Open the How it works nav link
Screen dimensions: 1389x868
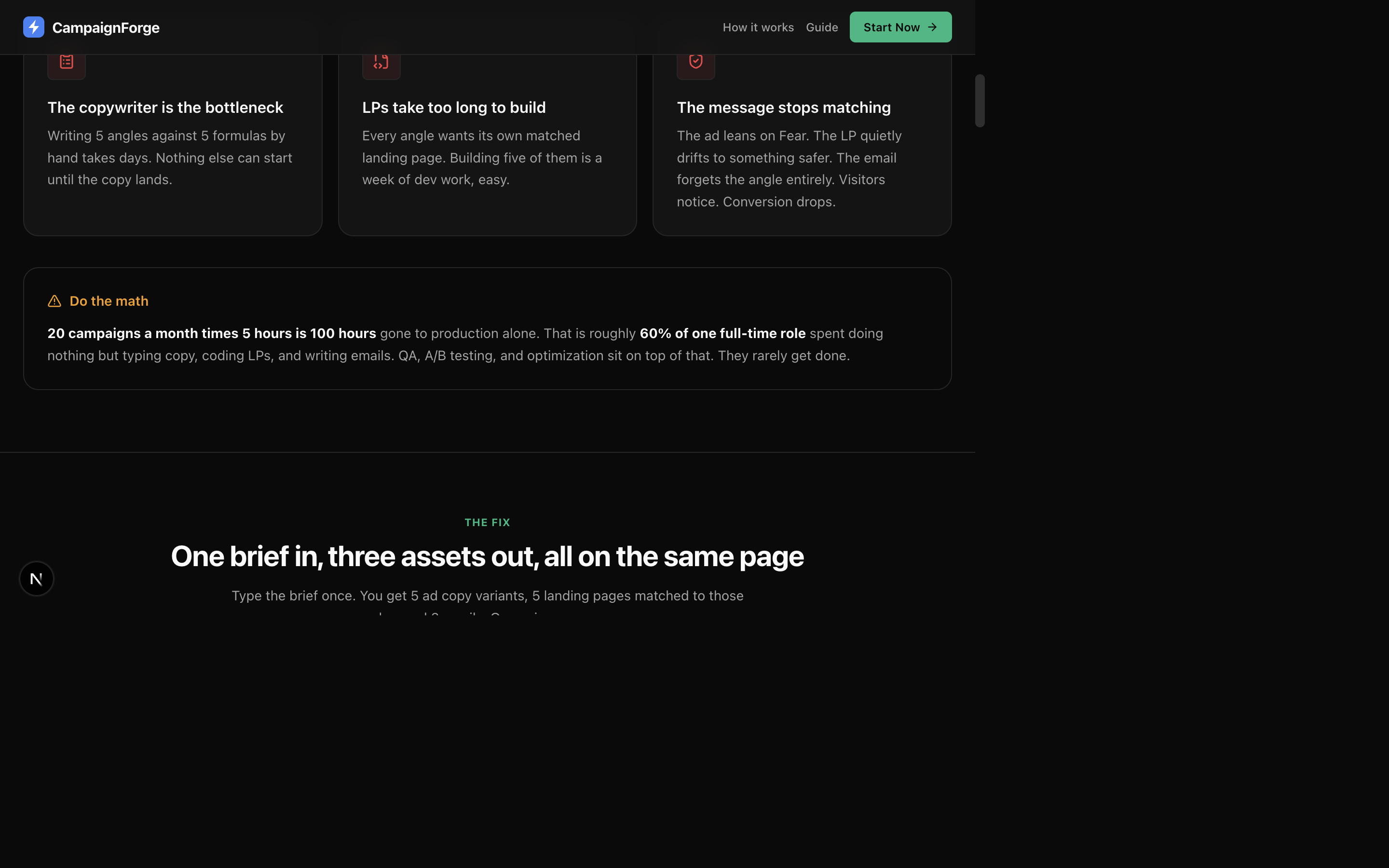pos(758,27)
